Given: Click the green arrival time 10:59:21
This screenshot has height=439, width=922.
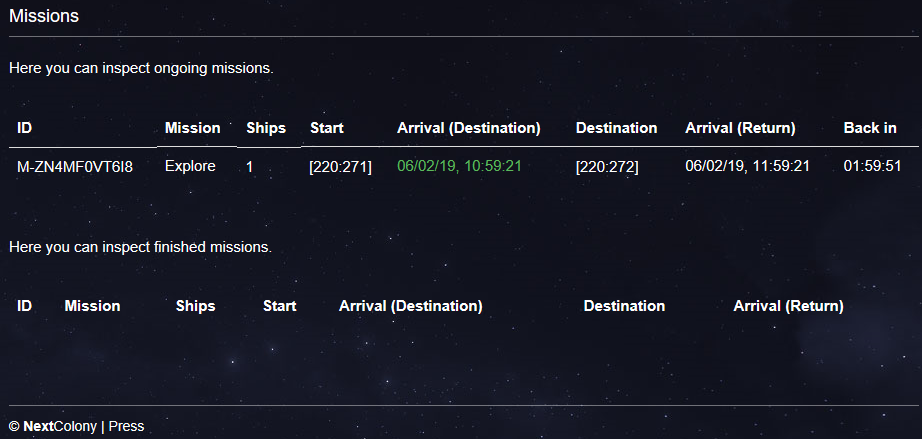Looking at the screenshot, I should (459, 166).
